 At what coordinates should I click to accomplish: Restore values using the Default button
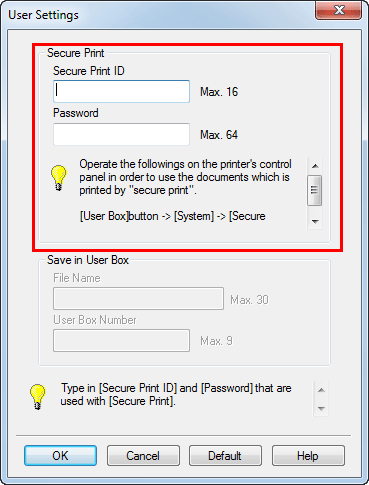tap(225, 456)
